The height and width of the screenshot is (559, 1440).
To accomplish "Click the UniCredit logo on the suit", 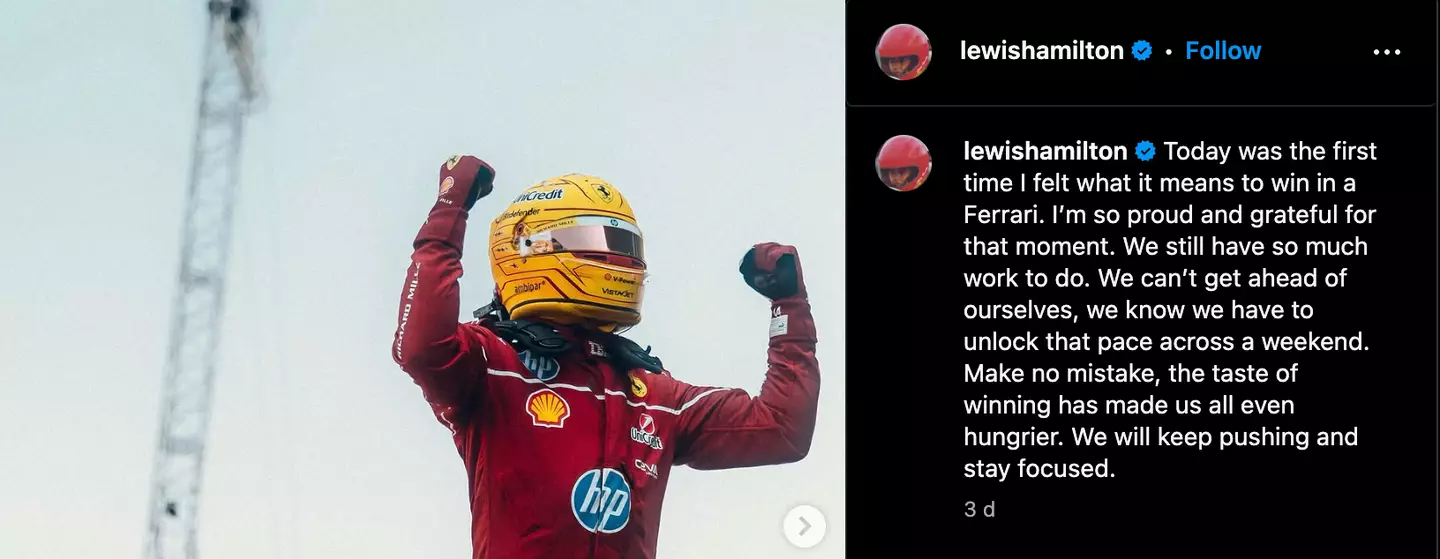I will click(646, 431).
